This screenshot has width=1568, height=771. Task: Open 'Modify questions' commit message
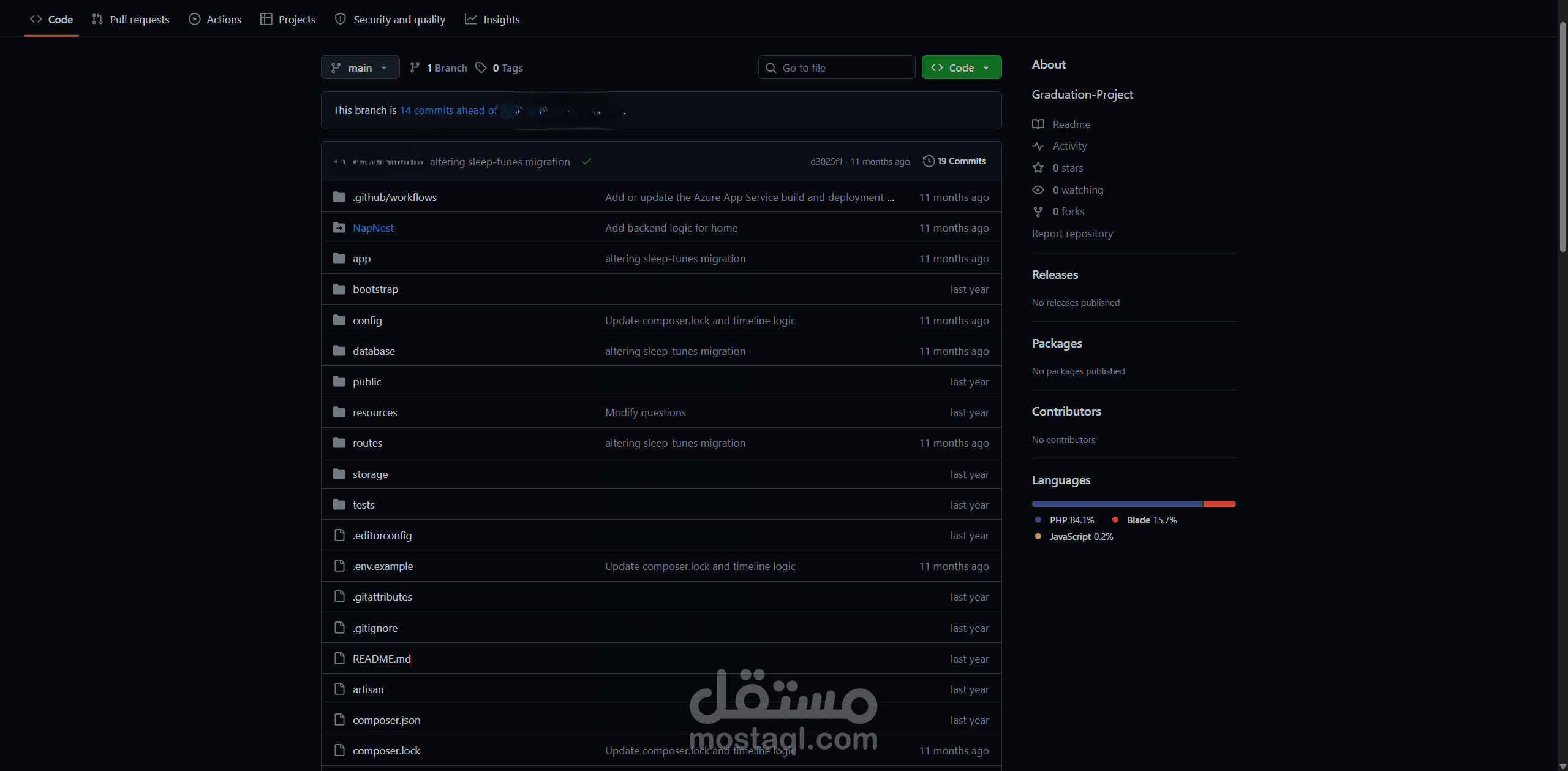[646, 412]
